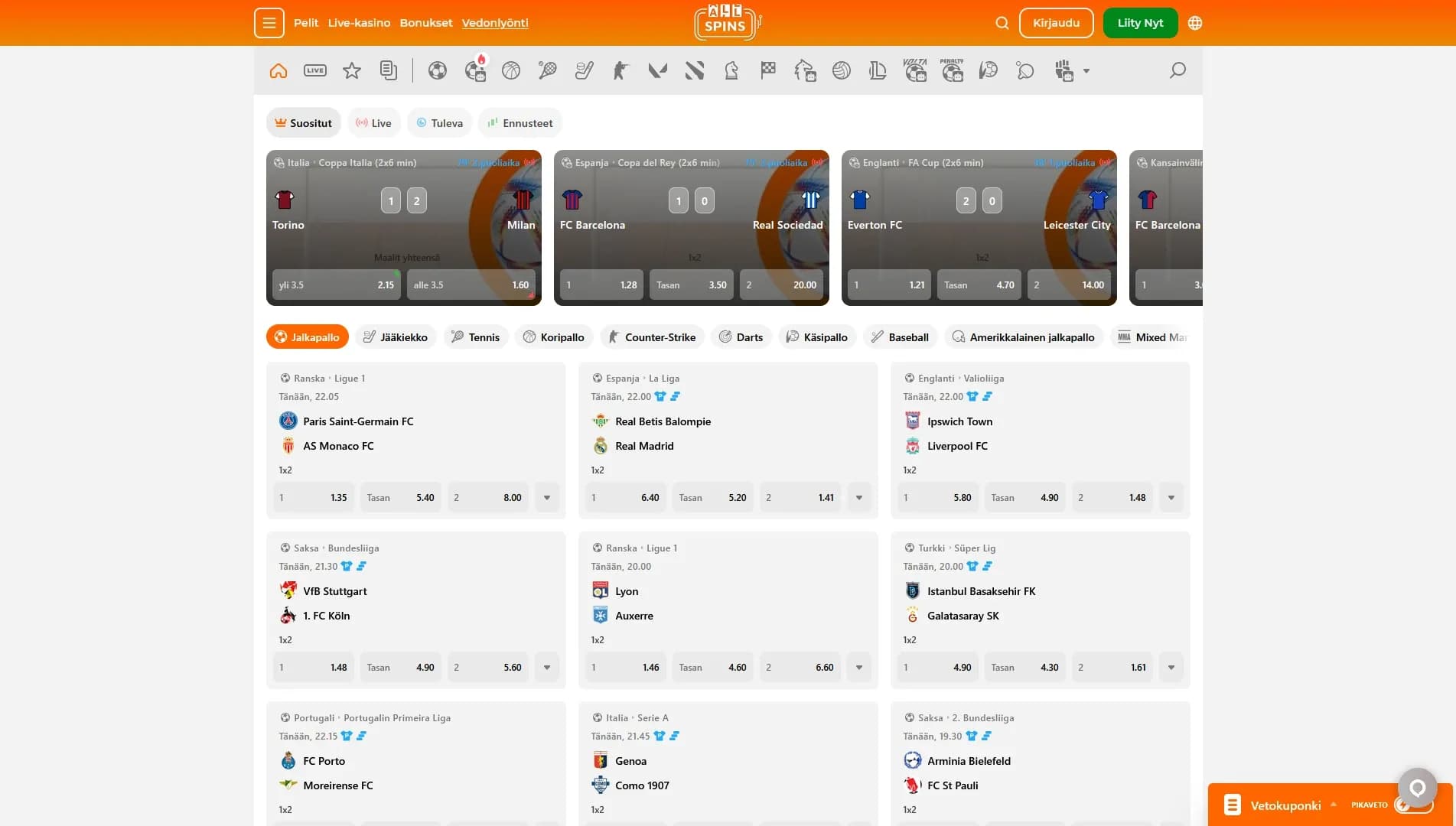Select the Amerikkalainen jalkapallo chip
The width and height of the screenshot is (1456, 826).
tap(1024, 337)
